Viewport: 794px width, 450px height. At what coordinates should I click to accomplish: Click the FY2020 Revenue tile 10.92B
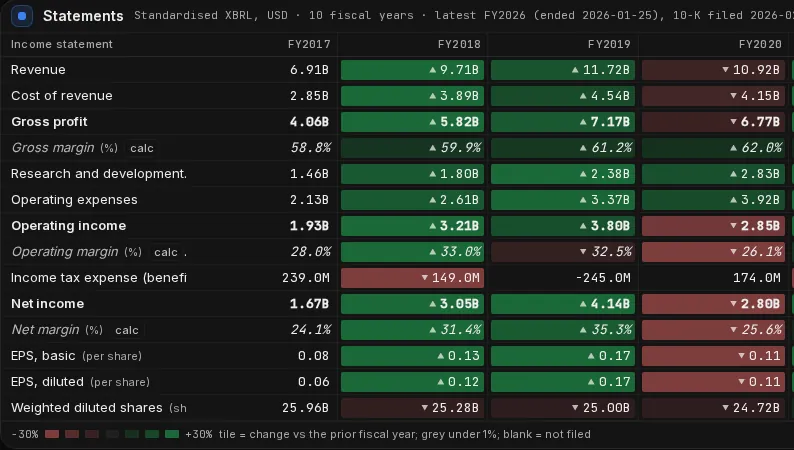713,70
